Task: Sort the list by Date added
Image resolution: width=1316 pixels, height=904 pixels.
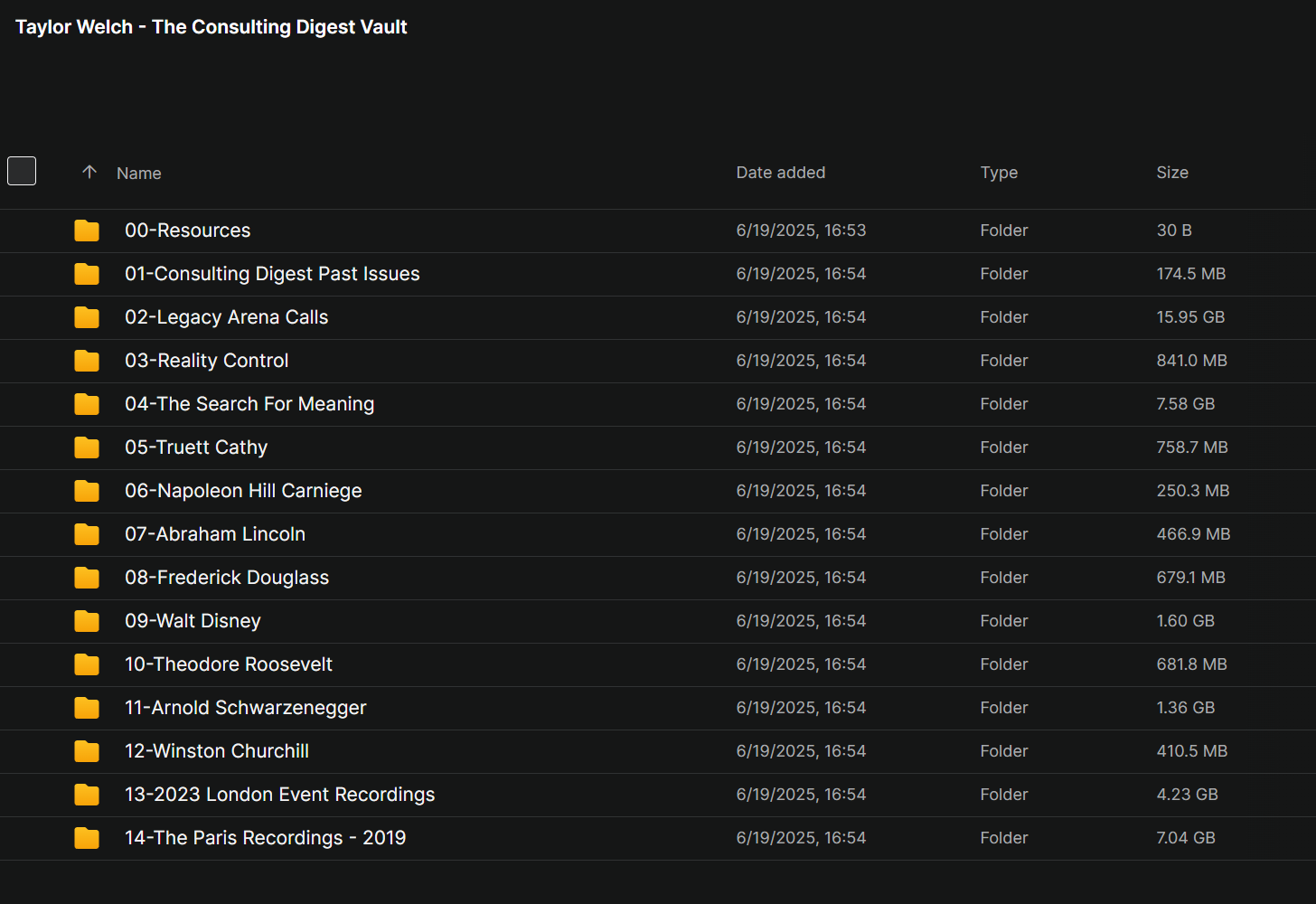Action: (781, 173)
